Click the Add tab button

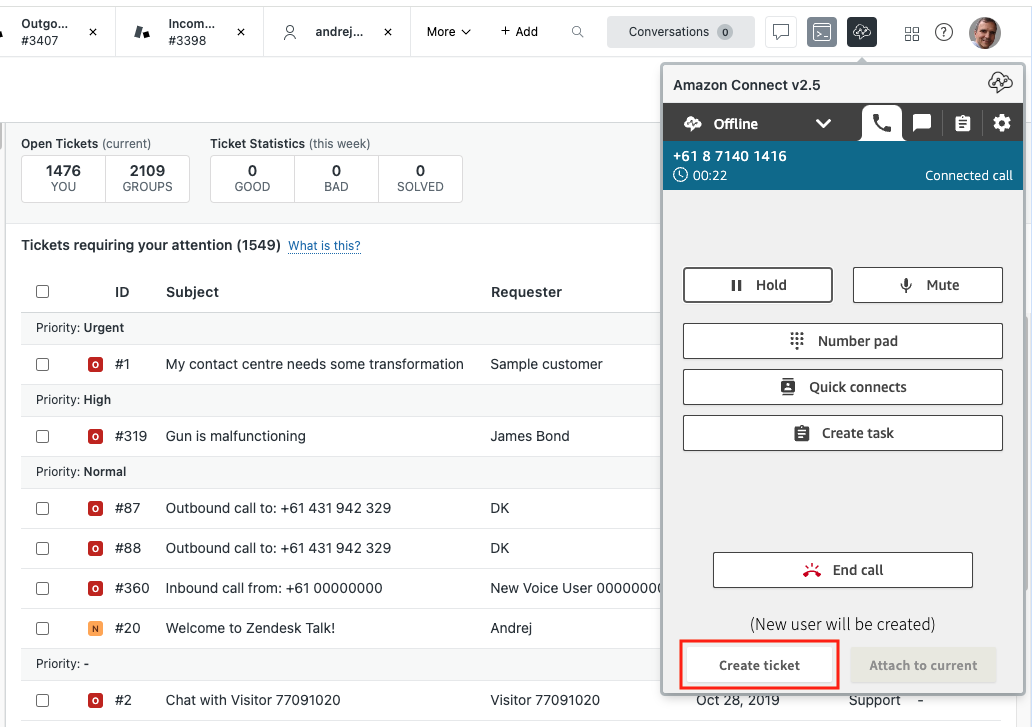pyautogui.click(x=519, y=32)
